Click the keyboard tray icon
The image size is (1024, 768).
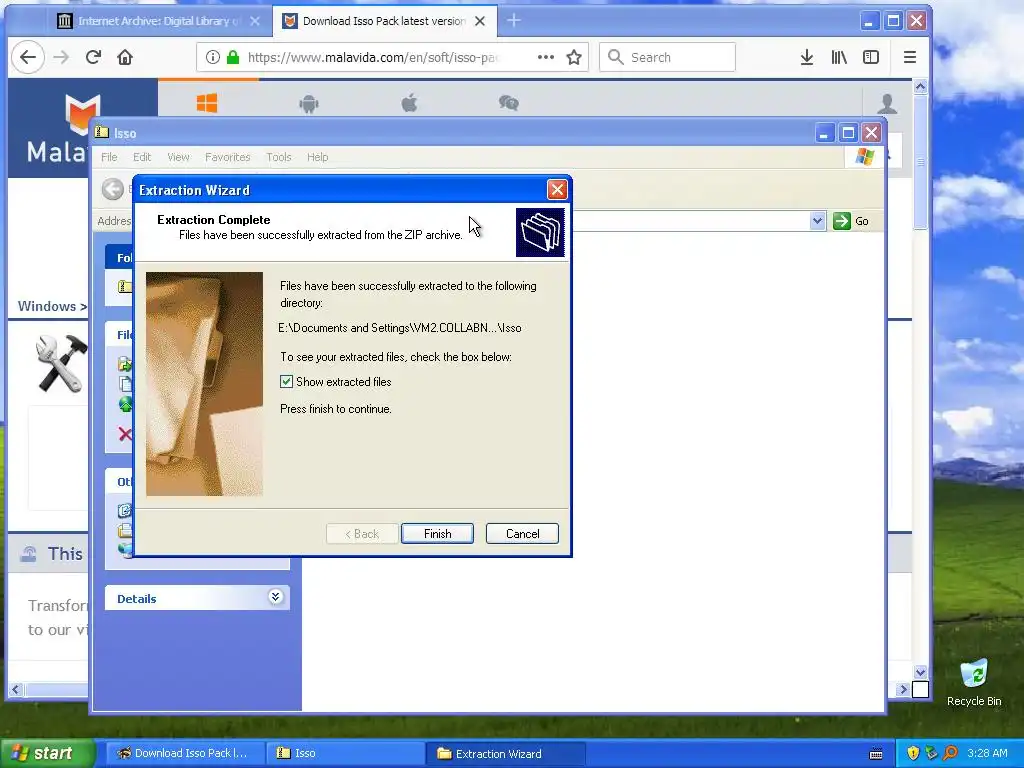876,754
